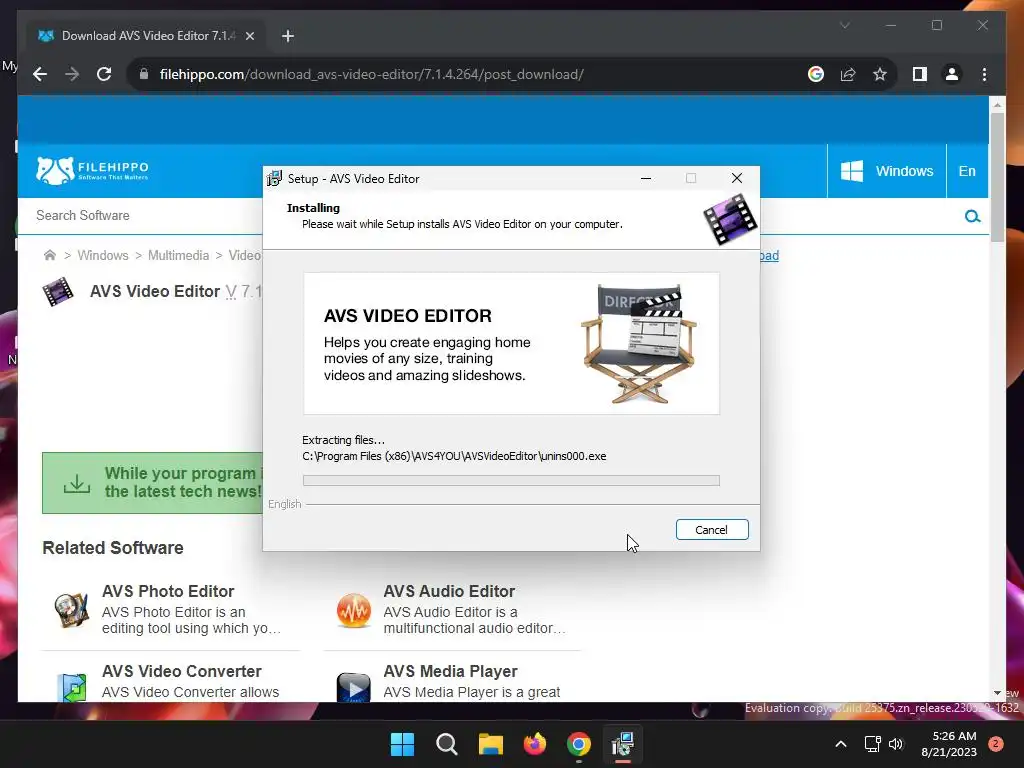Reload the FileHippo page
Screen dimensions: 1024x768
[x=104, y=74]
